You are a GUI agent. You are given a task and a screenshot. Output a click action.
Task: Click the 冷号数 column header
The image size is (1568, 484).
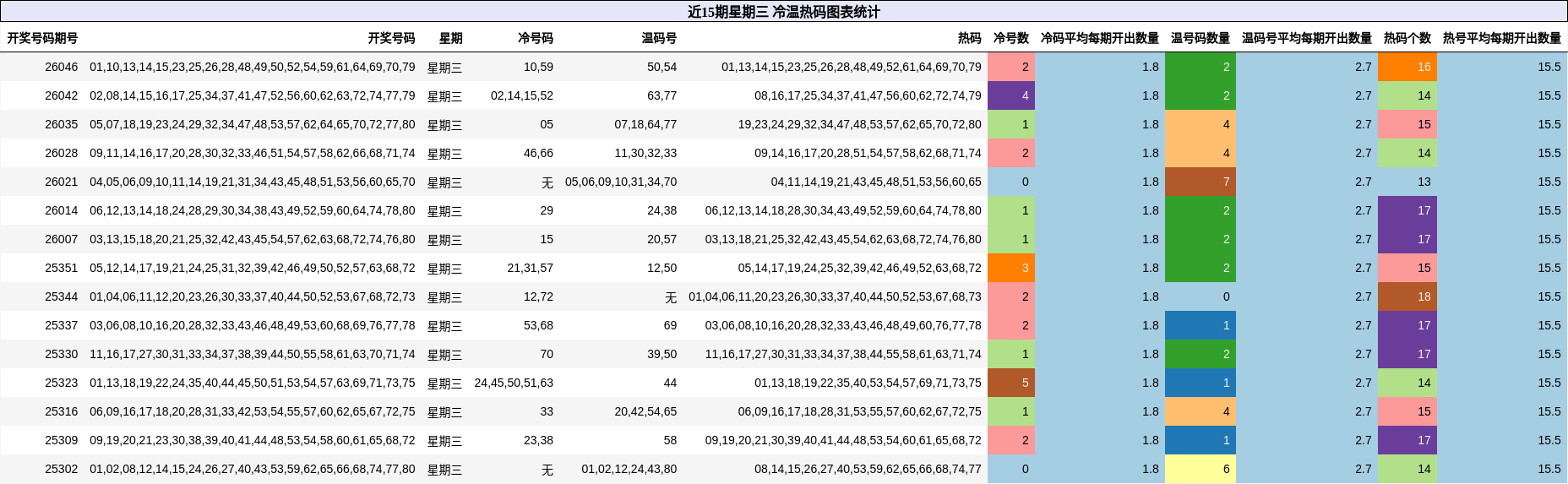(1011, 38)
